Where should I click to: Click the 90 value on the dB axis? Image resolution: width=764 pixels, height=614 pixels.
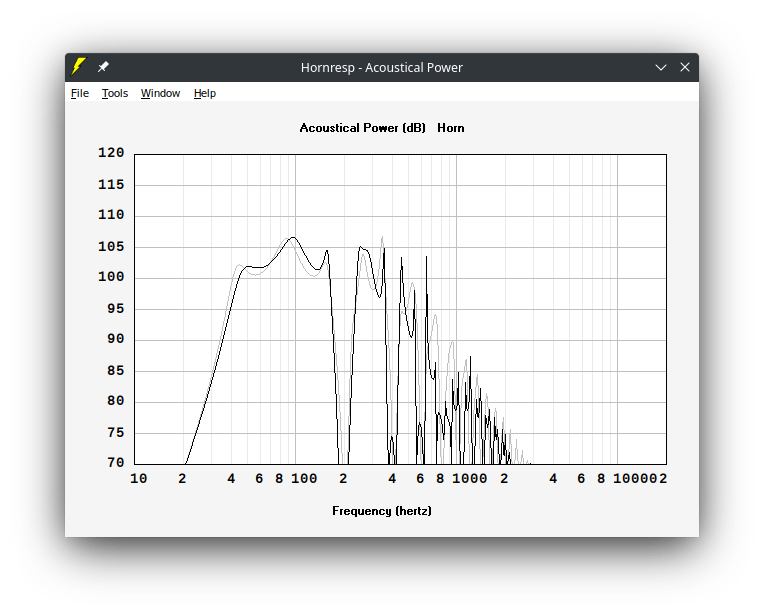[115, 339]
